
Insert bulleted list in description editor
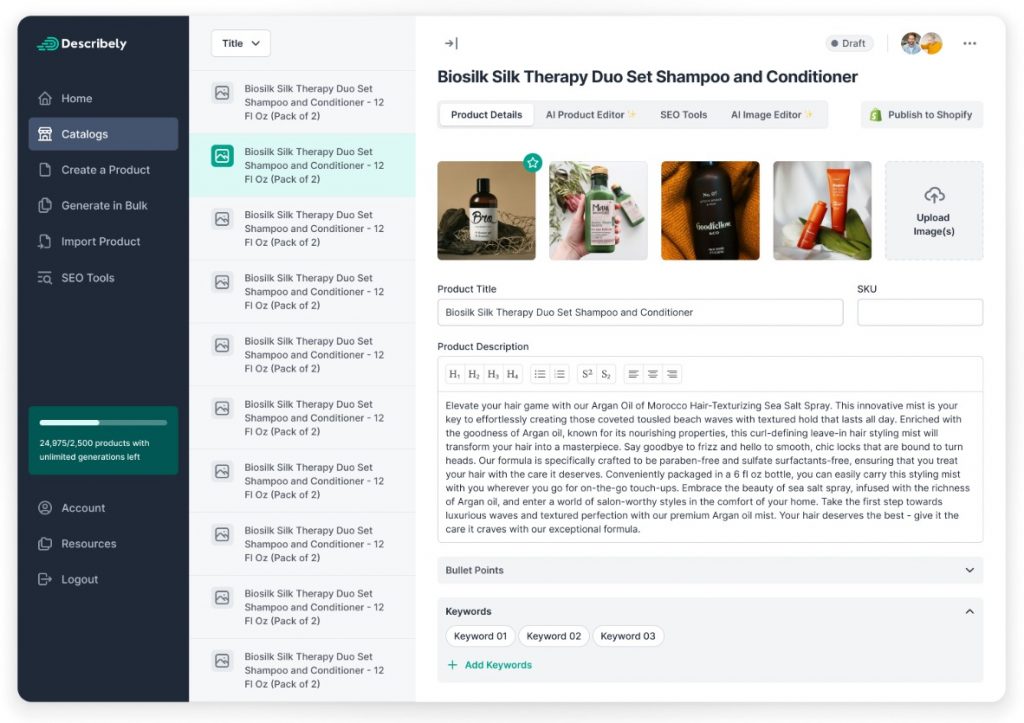[540, 374]
